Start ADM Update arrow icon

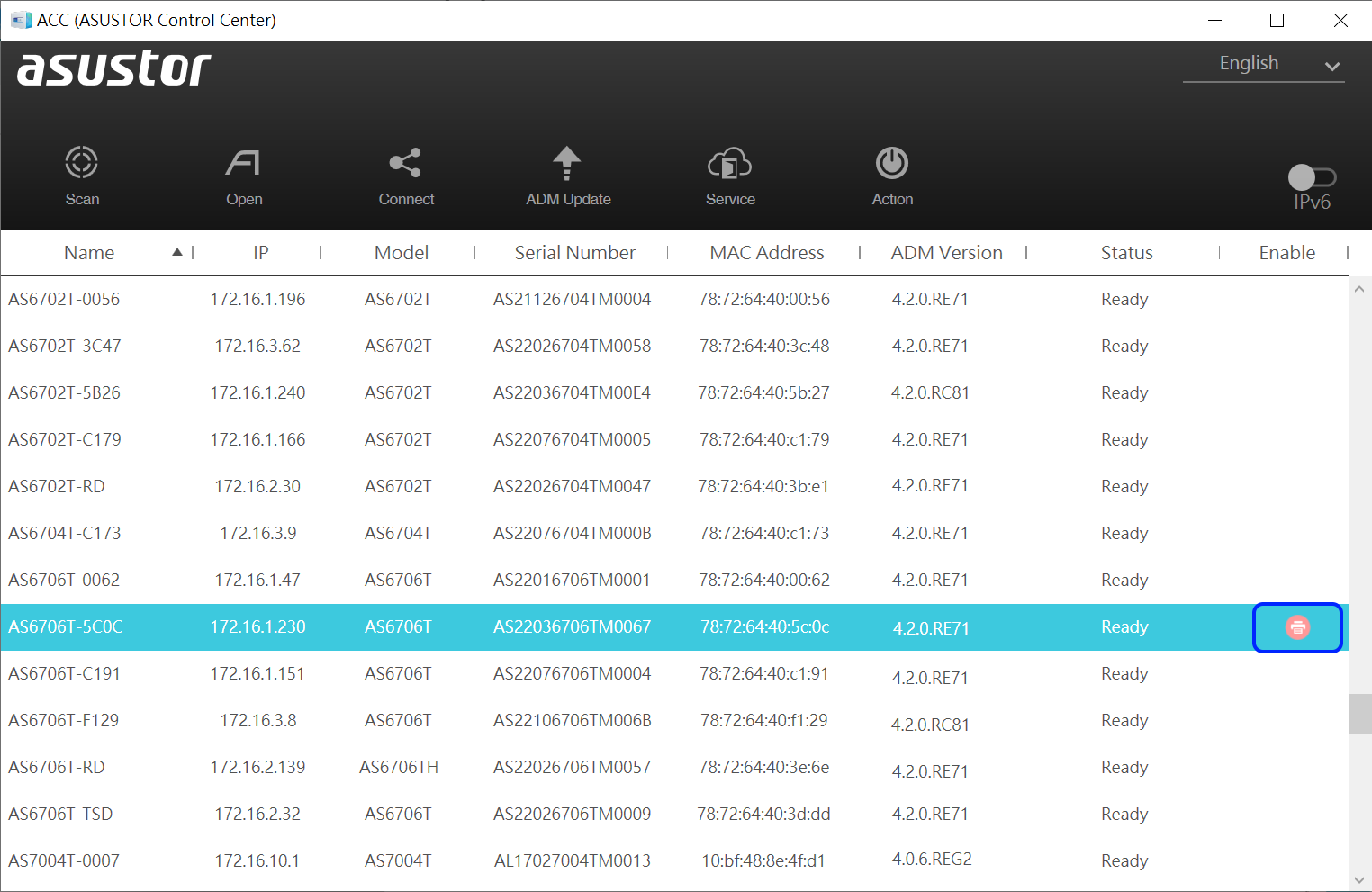(x=567, y=163)
